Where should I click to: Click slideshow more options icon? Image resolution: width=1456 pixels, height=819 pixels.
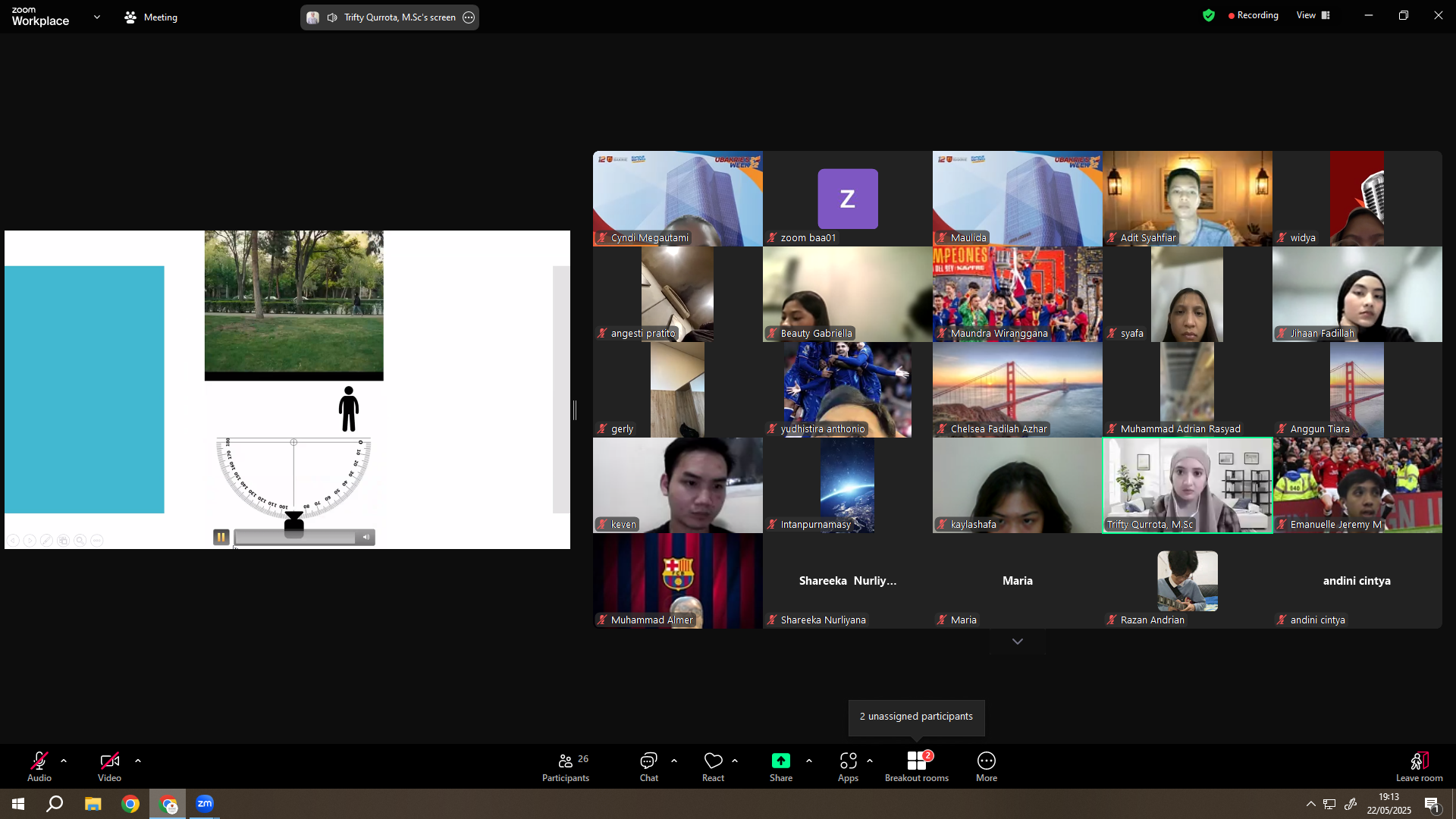point(96,541)
